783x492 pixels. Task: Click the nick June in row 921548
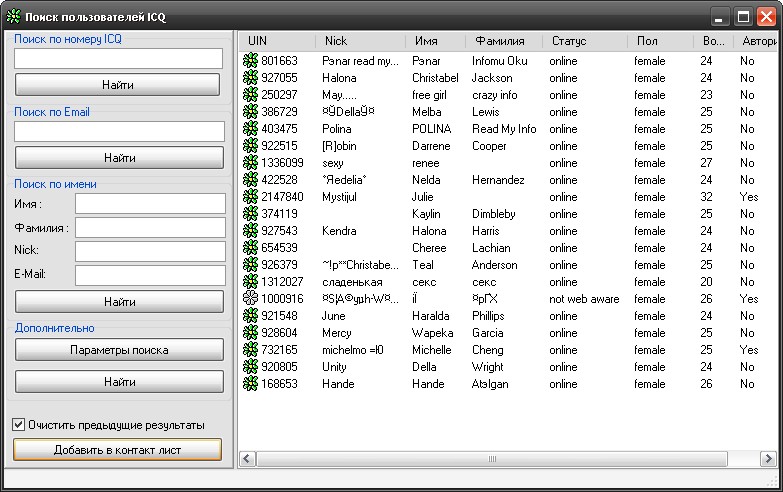click(334, 316)
